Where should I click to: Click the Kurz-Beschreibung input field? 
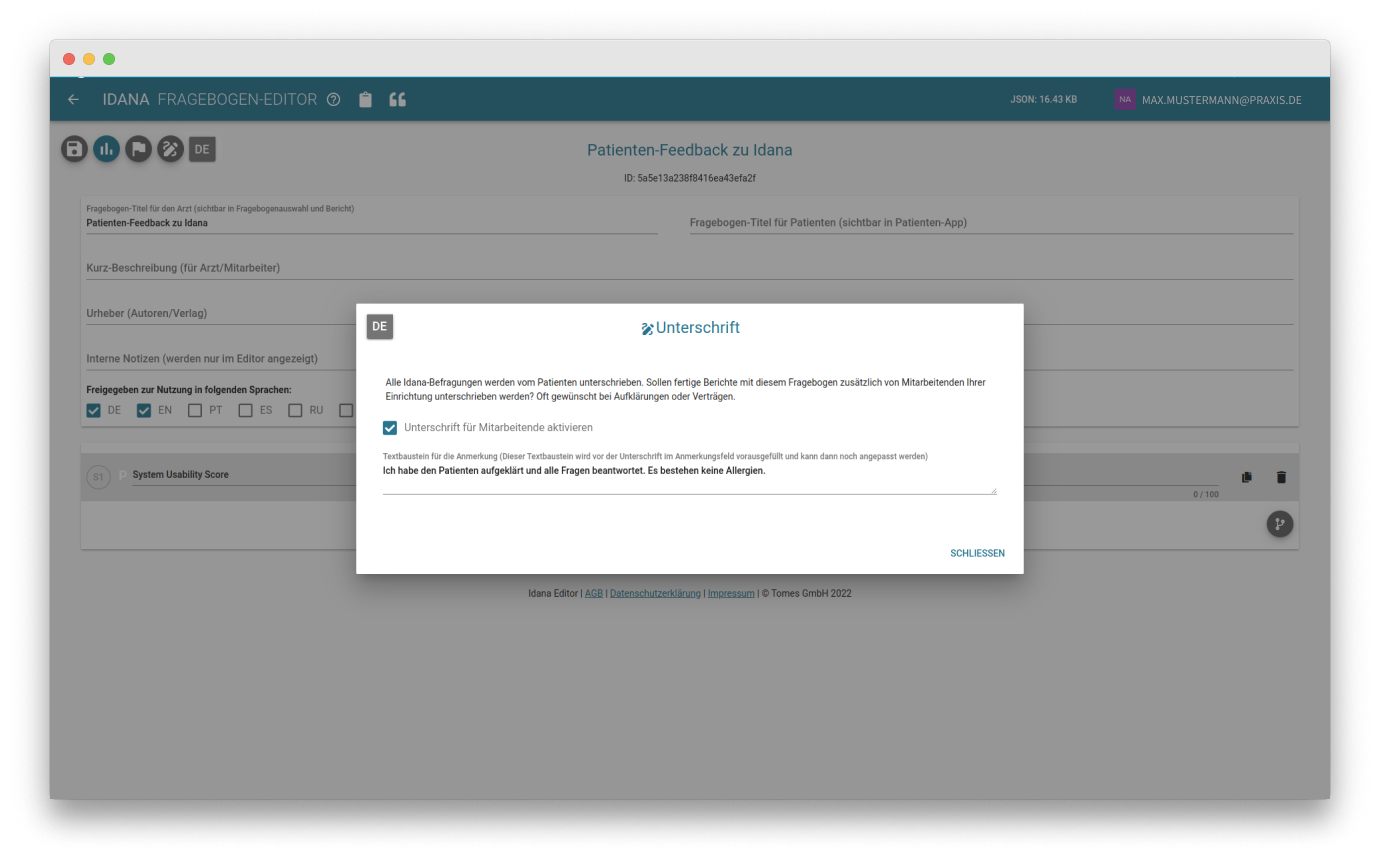pyautogui.click(x=690, y=268)
